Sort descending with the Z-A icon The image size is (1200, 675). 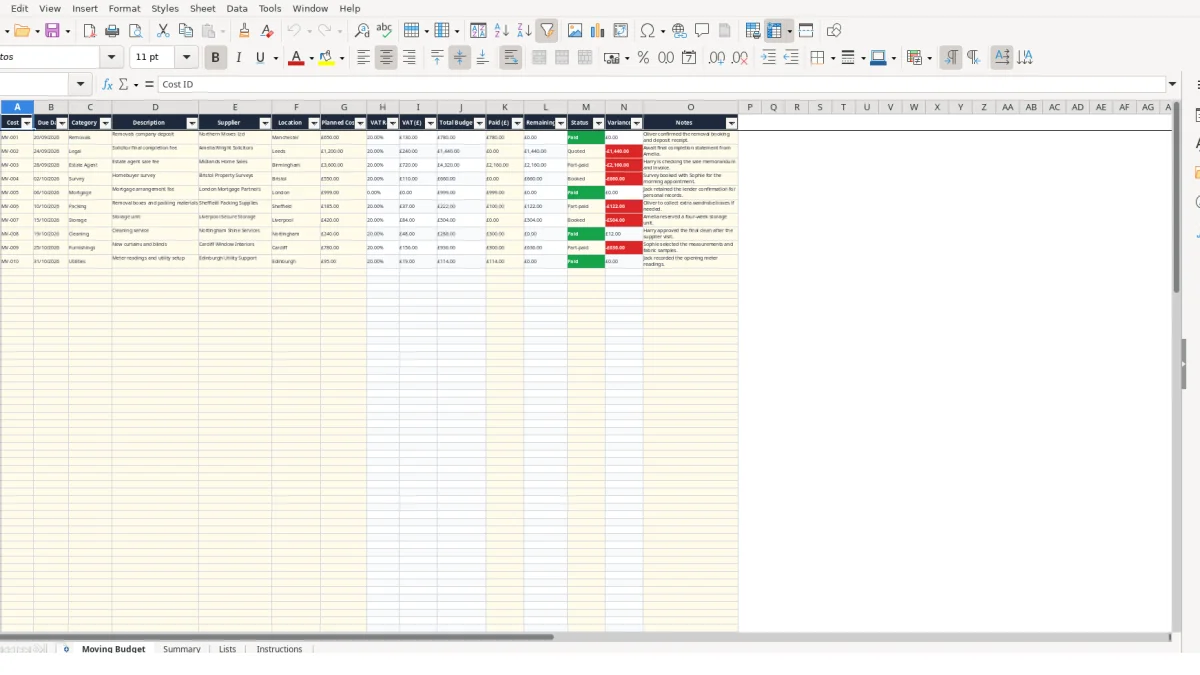pyautogui.click(x=524, y=31)
